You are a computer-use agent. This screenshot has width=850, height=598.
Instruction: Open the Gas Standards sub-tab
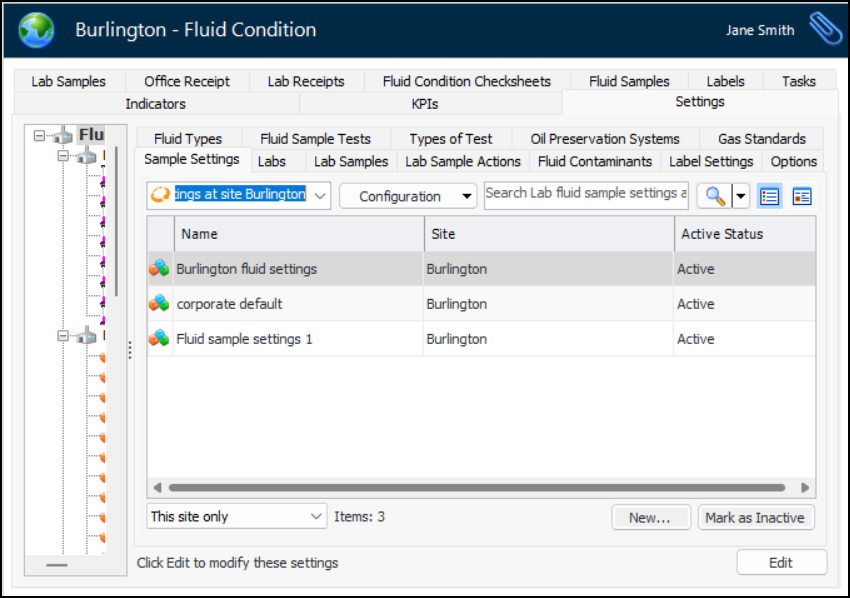pos(762,139)
